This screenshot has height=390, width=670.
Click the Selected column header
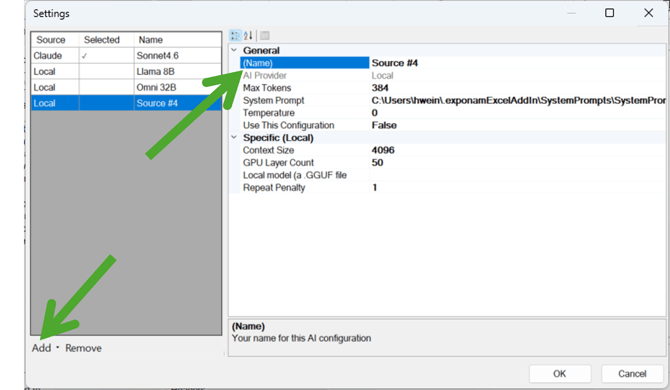[x=107, y=40]
